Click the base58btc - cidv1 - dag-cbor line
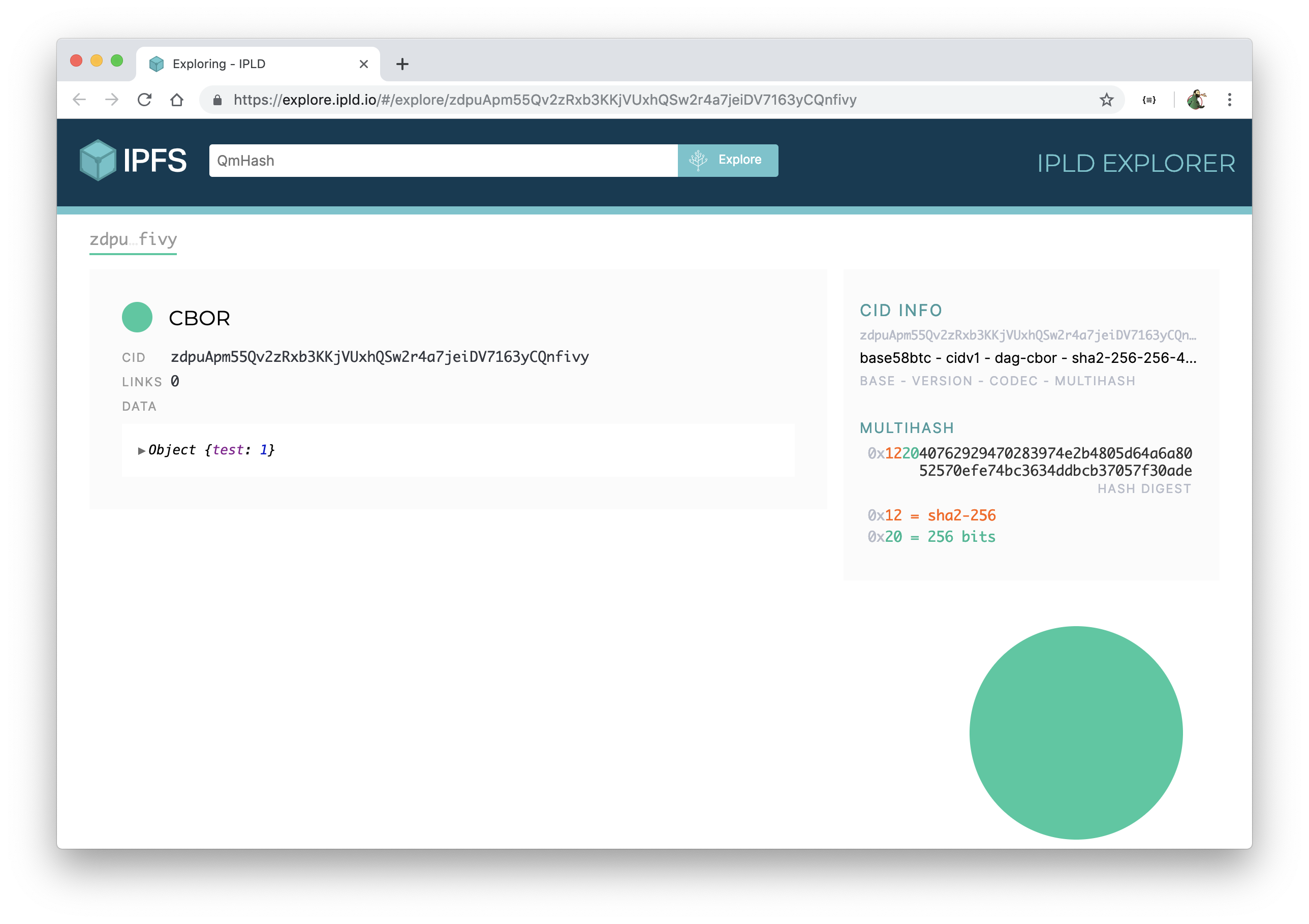The height and width of the screenshot is (924, 1309). click(x=1028, y=358)
